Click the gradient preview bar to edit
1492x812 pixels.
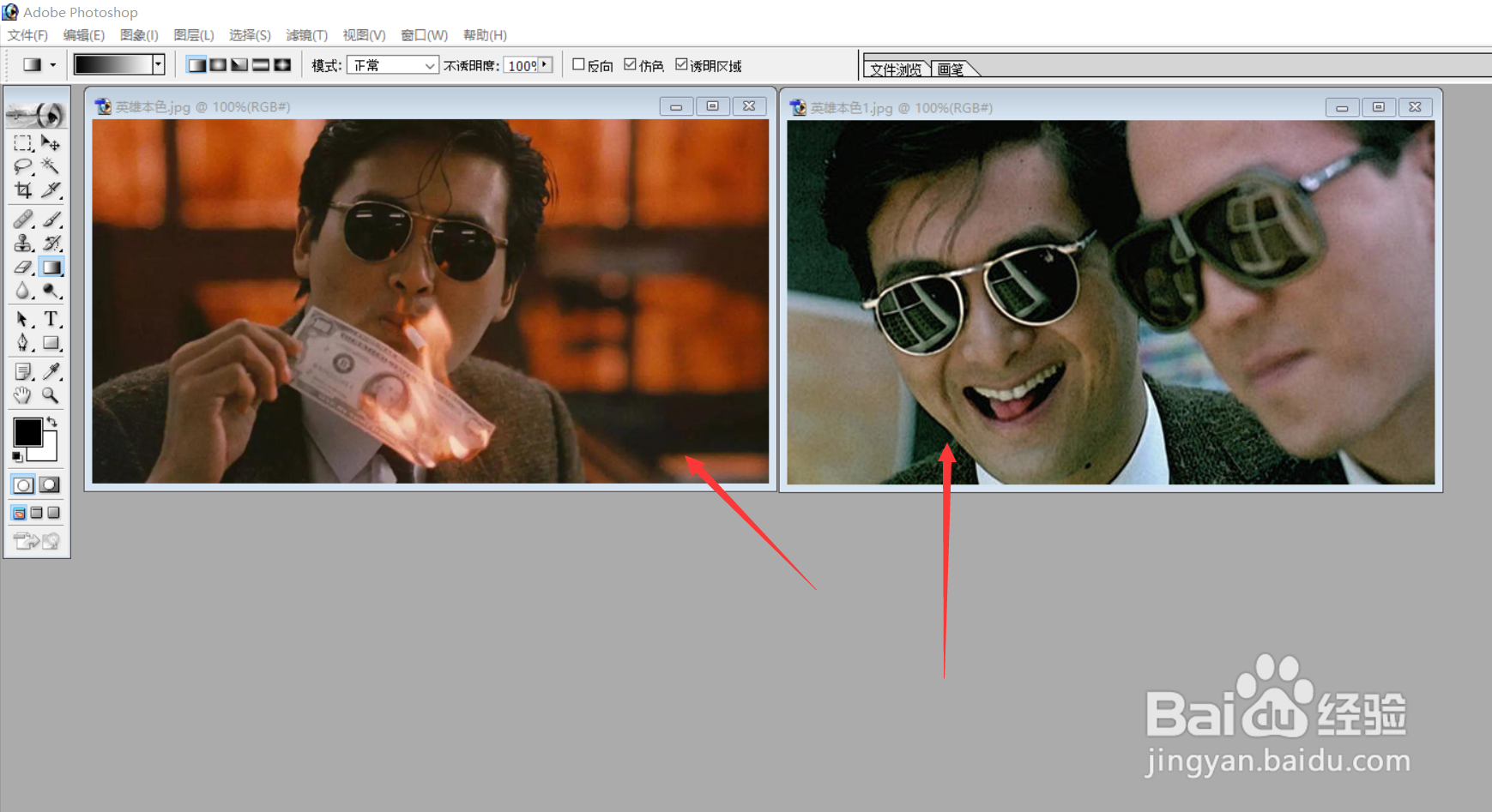113,64
